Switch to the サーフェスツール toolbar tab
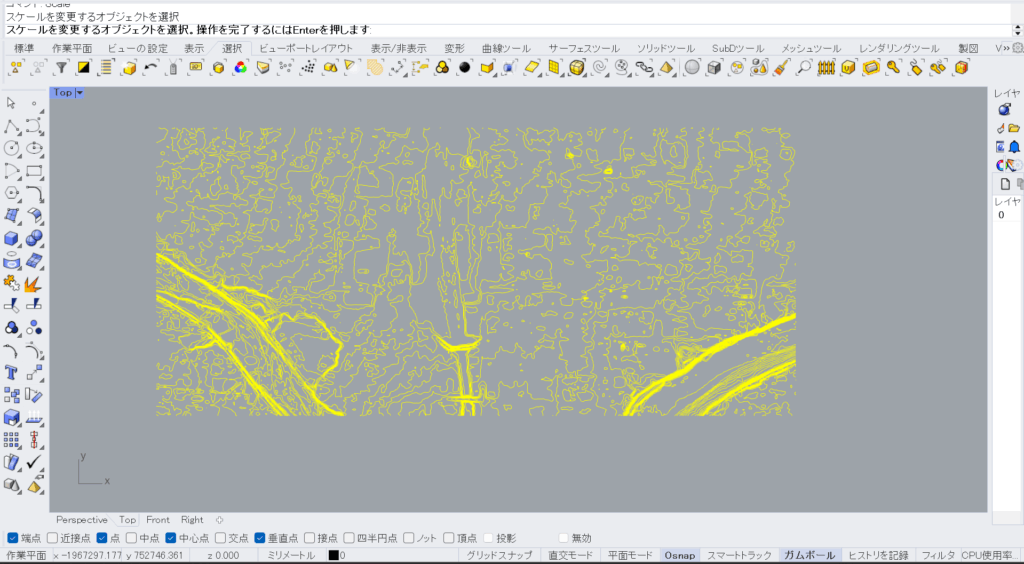This screenshot has width=1024, height=564. 584,48
